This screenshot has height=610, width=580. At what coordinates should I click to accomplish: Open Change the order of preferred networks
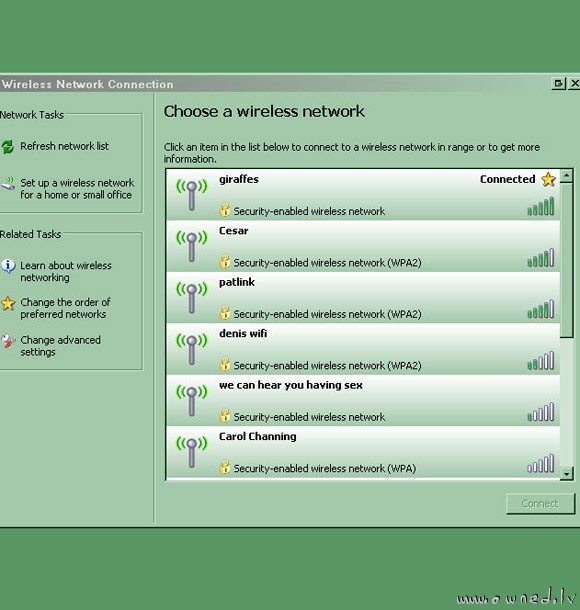(x=65, y=308)
